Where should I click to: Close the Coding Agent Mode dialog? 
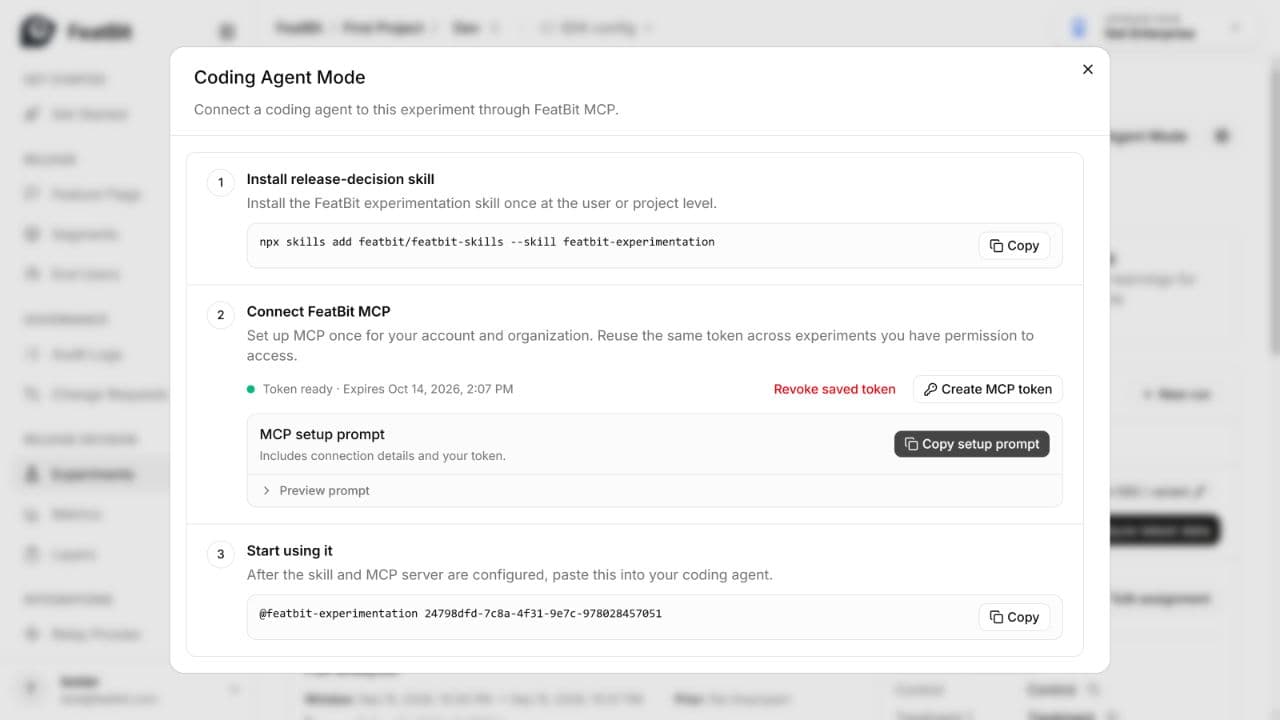(1088, 69)
